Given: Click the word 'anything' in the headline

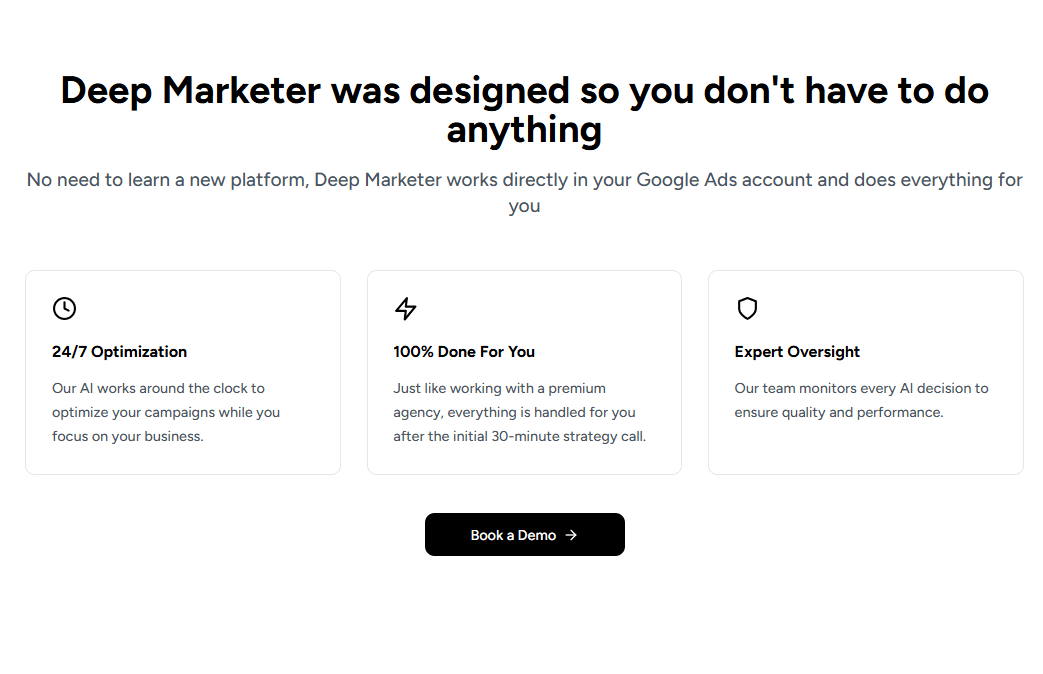Looking at the screenshot, I should tap(524, 130).
